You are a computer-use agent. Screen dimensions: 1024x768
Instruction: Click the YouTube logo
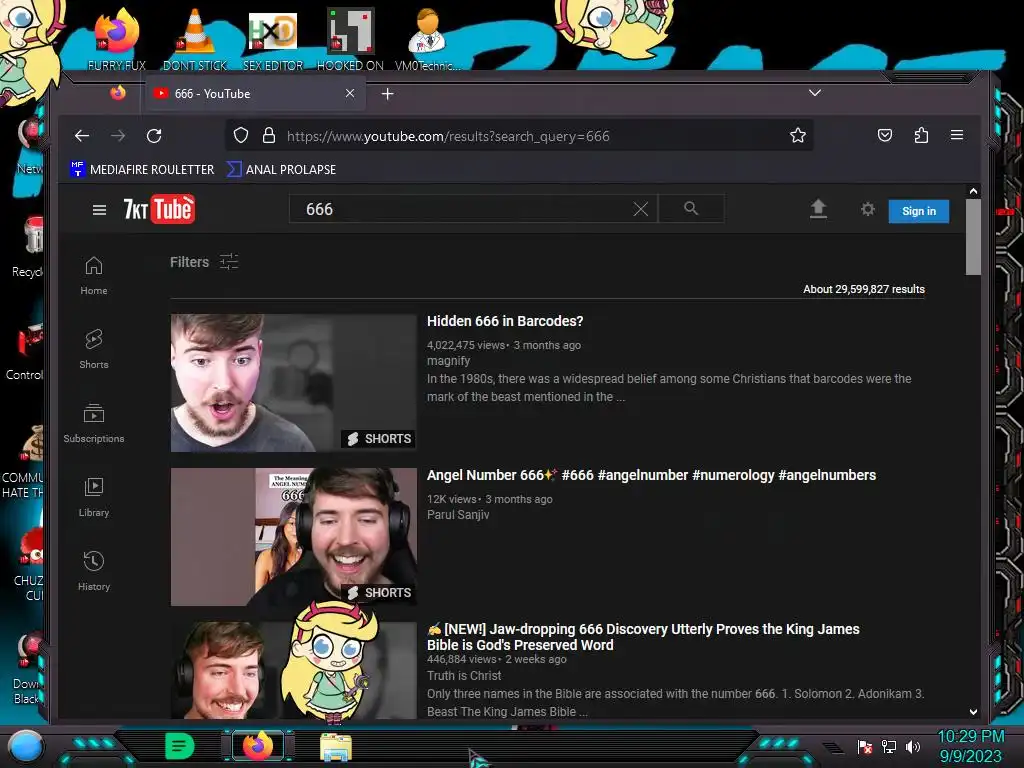click(x=159, y=209)
